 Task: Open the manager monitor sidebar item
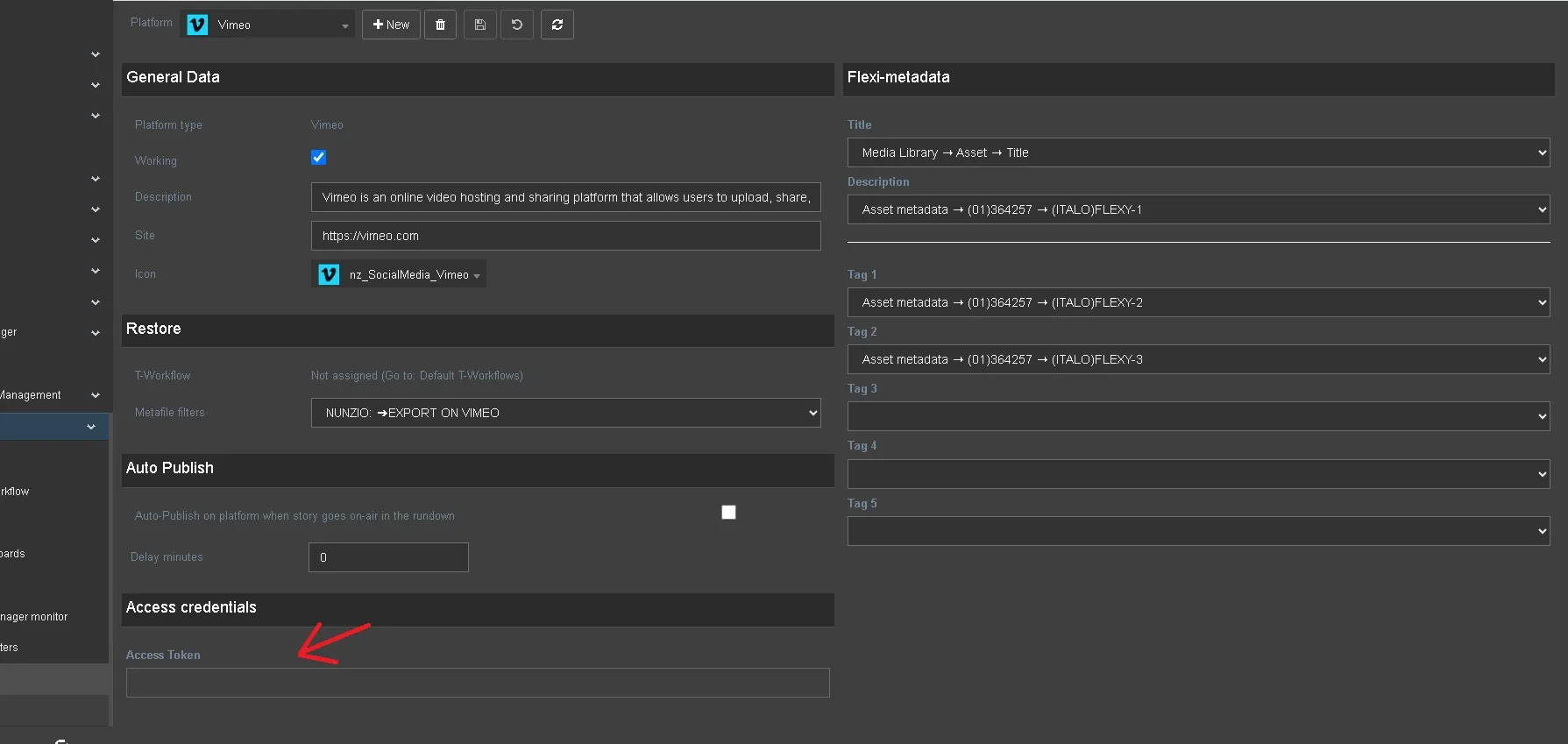35,617
